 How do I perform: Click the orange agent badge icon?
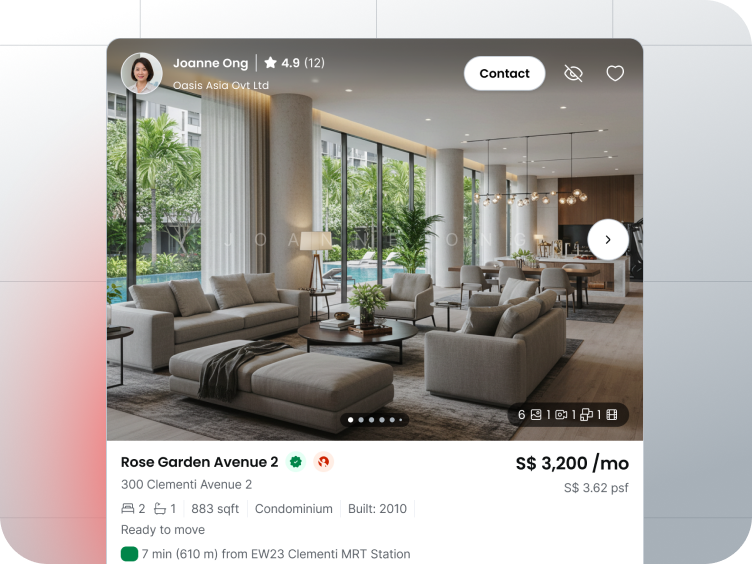pos(324,462)
